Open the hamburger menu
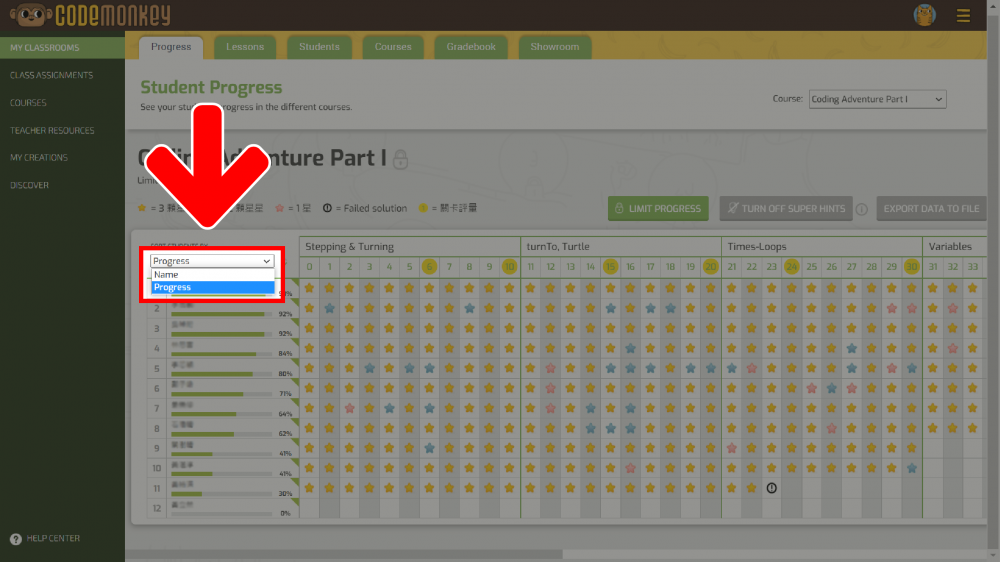The height and width of the screenshot is (562, 1000). 963,15
